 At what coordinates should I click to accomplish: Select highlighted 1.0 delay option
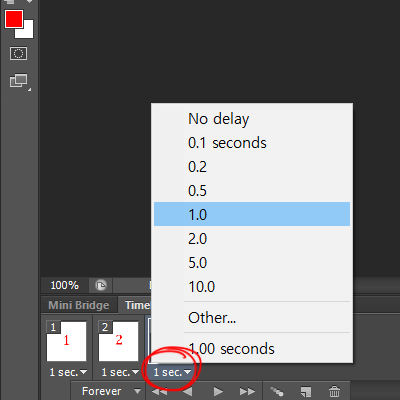(x=252, y=214)
